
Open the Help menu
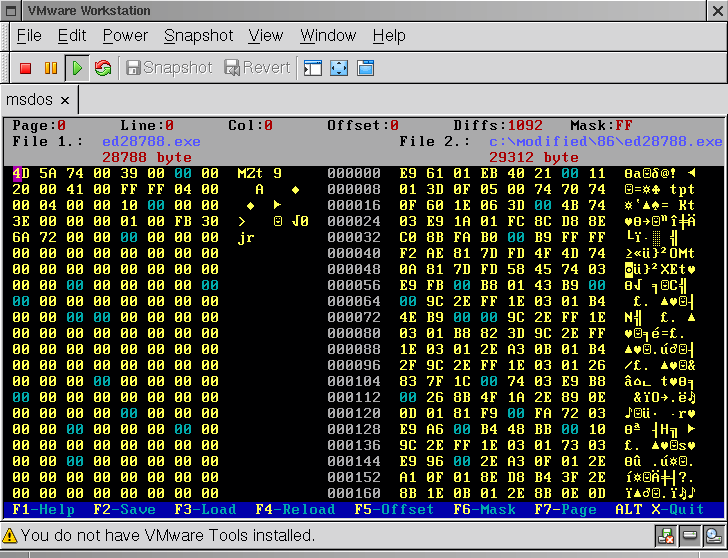coord(389,35)
